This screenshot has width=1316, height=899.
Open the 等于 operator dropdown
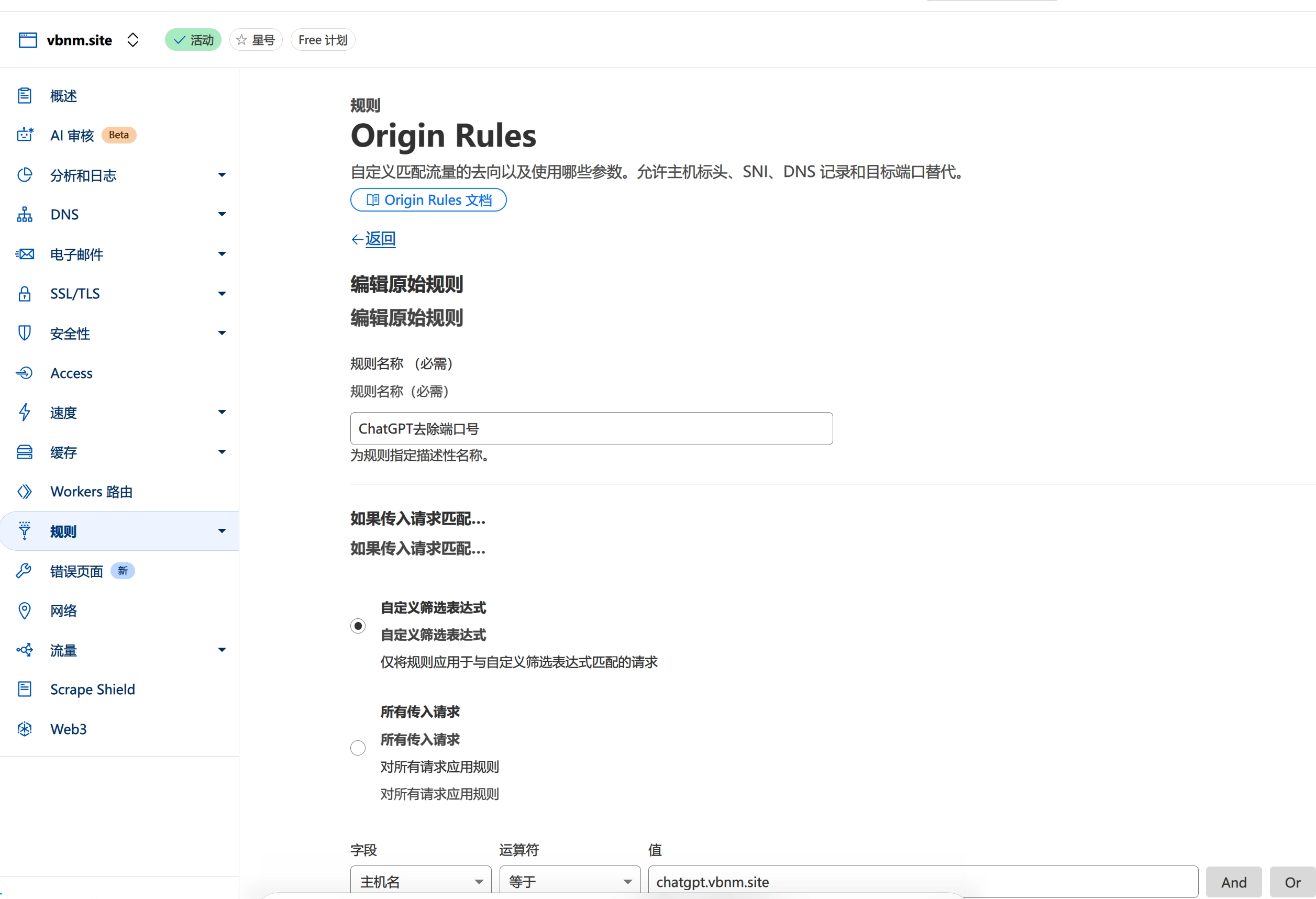570,881
